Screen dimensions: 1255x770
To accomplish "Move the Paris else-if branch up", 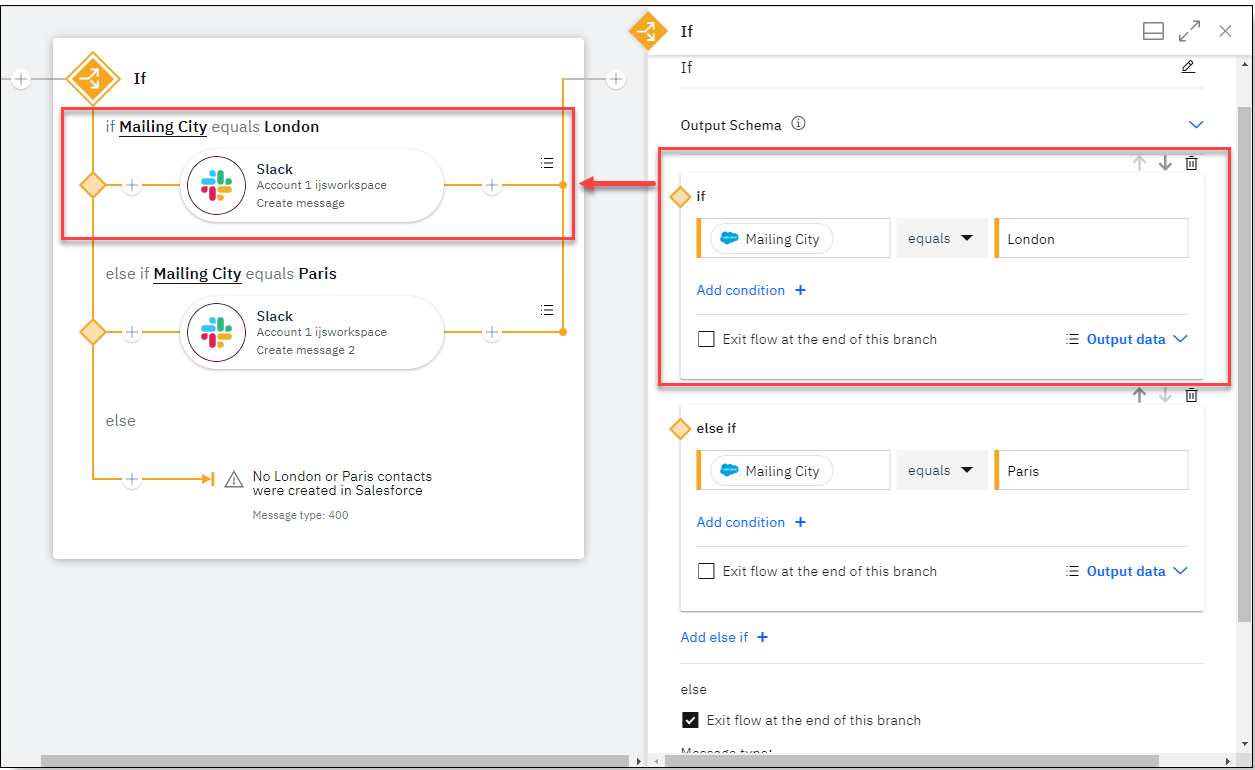I will 1139,395.
